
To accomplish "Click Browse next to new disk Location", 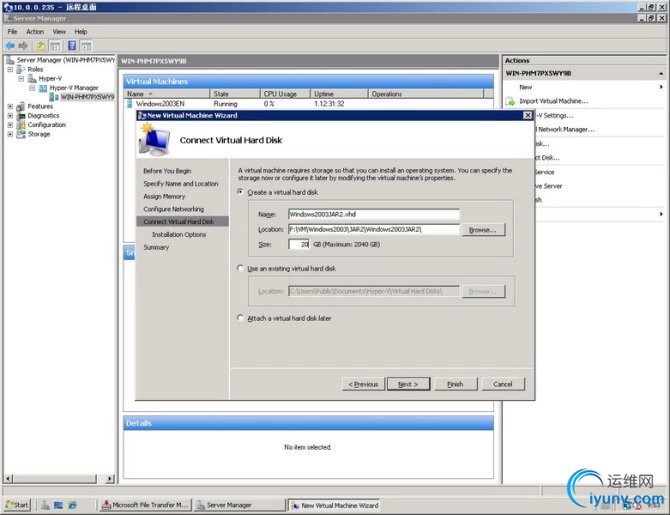I will click(x=483, y=230).
